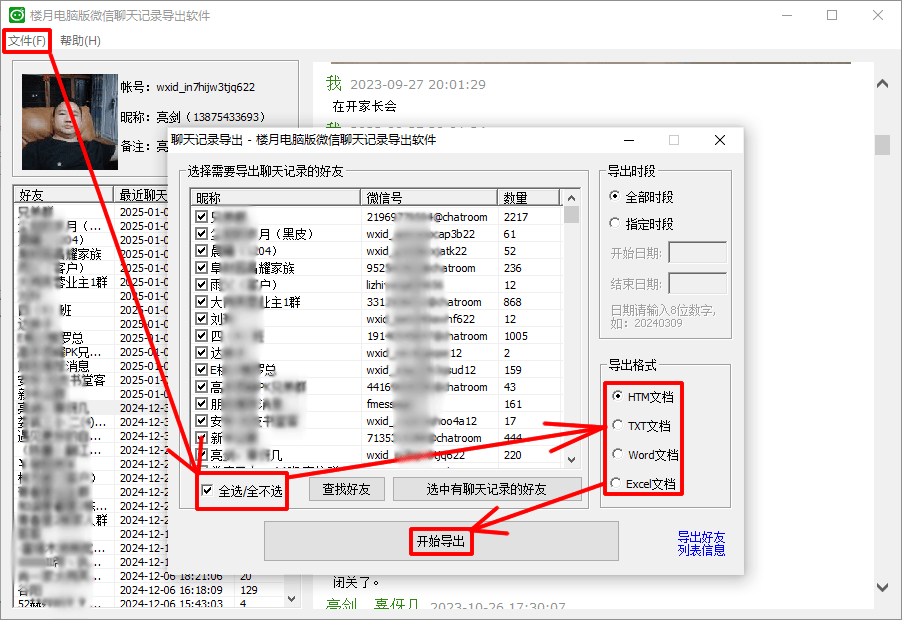This screenshot has height=620, width=902.
Task: Uncheck the 月（黑皮） friend row checkbox
Action: pos(201,234)
